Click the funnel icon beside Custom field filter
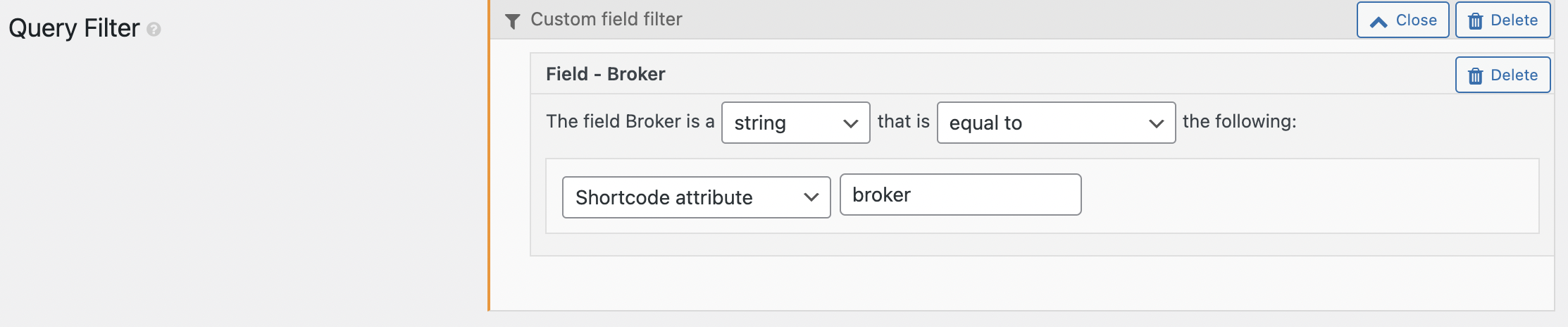Screen dimensions: 1568x327 513,21
